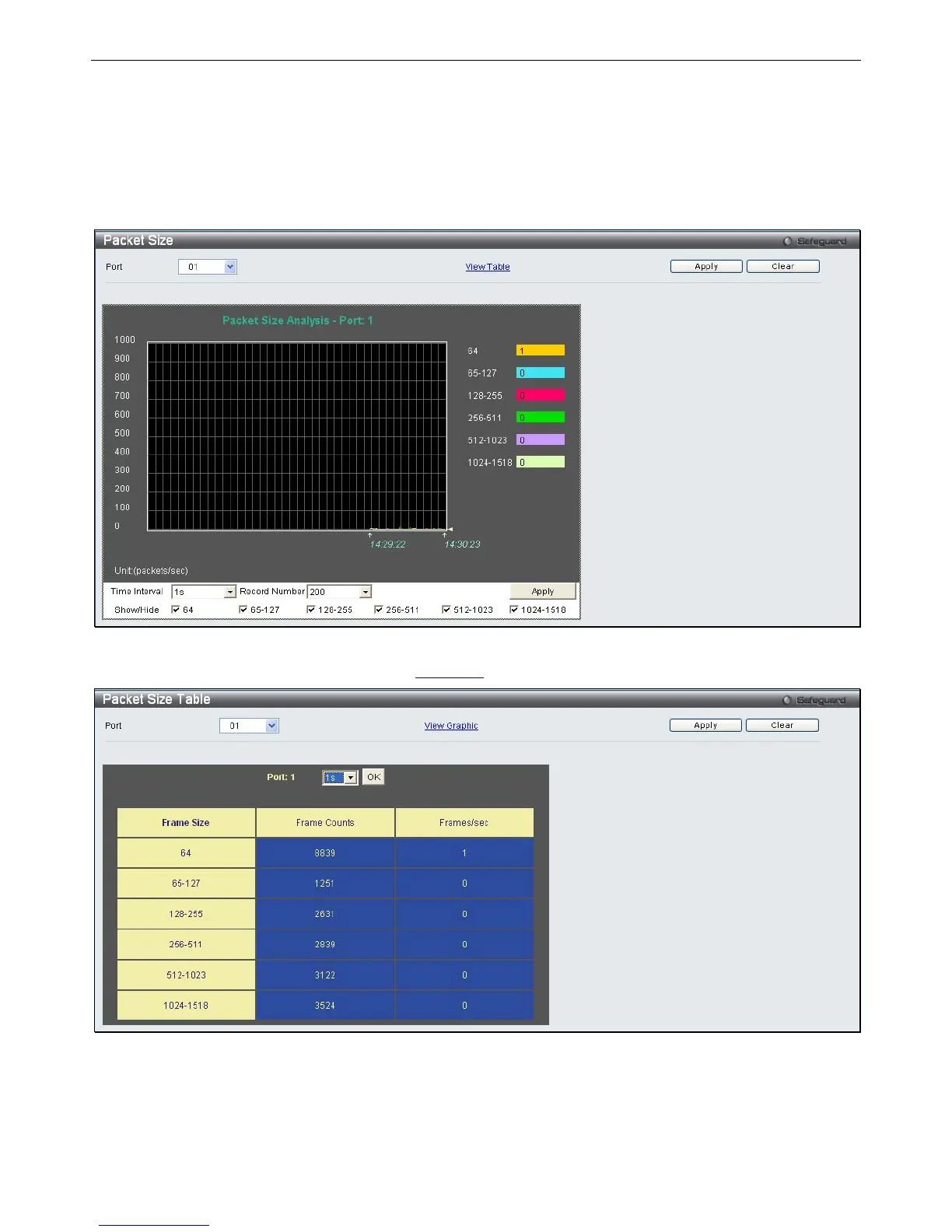Click the Safeguard icon in Packet Size Table header
Screen dimensions: 952x1232
coord(787,700)
